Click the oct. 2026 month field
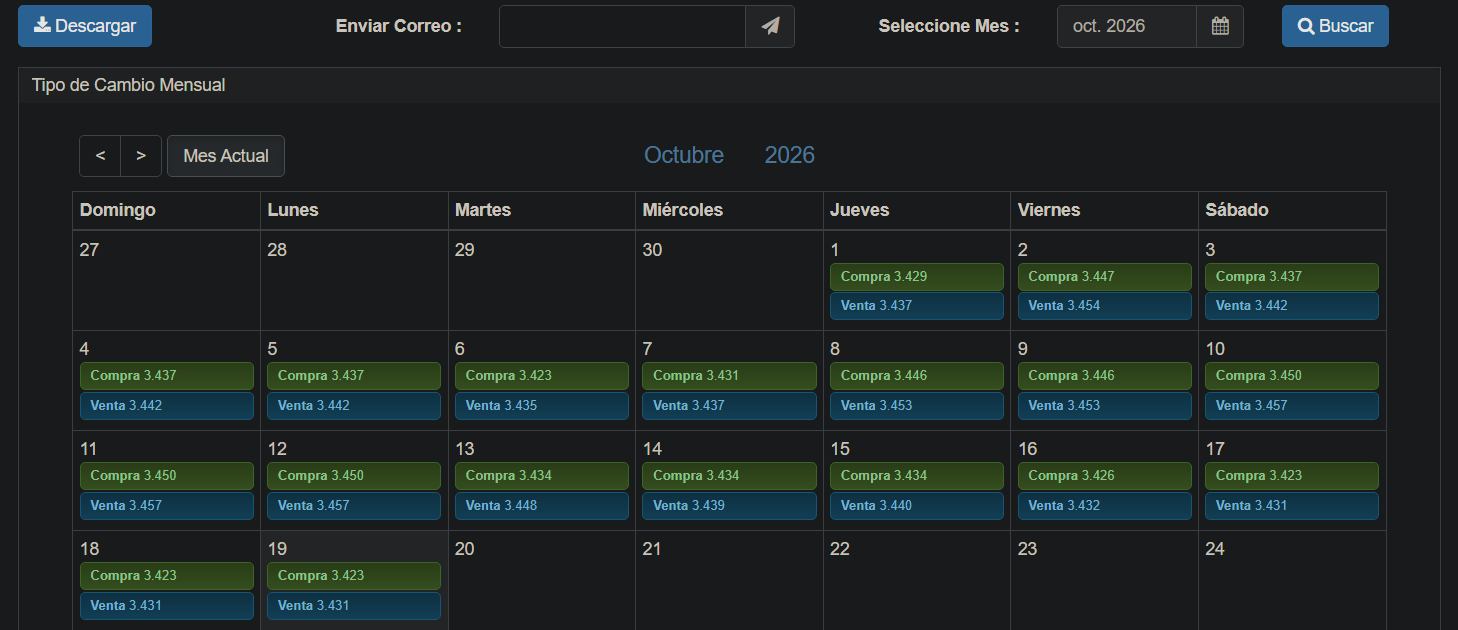 (1127, 26)
